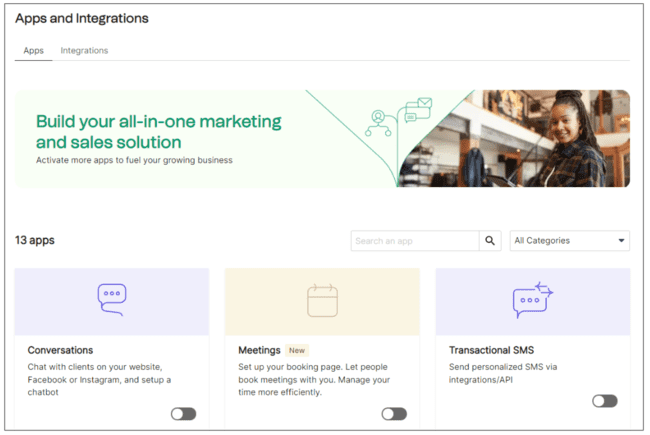
Task: Turn on the Meetings app switch
Action: coord(394,413)
